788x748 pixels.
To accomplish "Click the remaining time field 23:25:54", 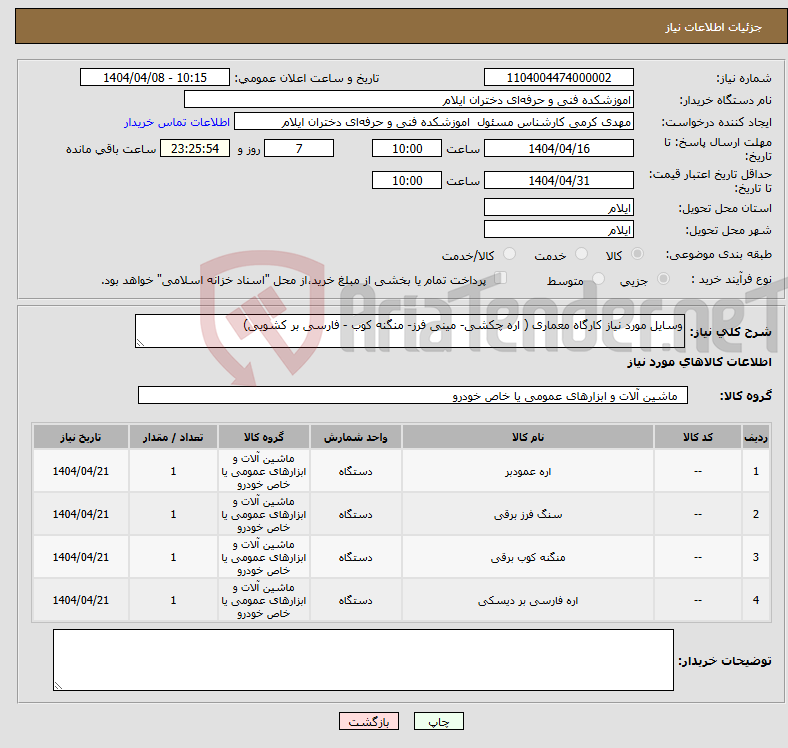I will [195, 148].
